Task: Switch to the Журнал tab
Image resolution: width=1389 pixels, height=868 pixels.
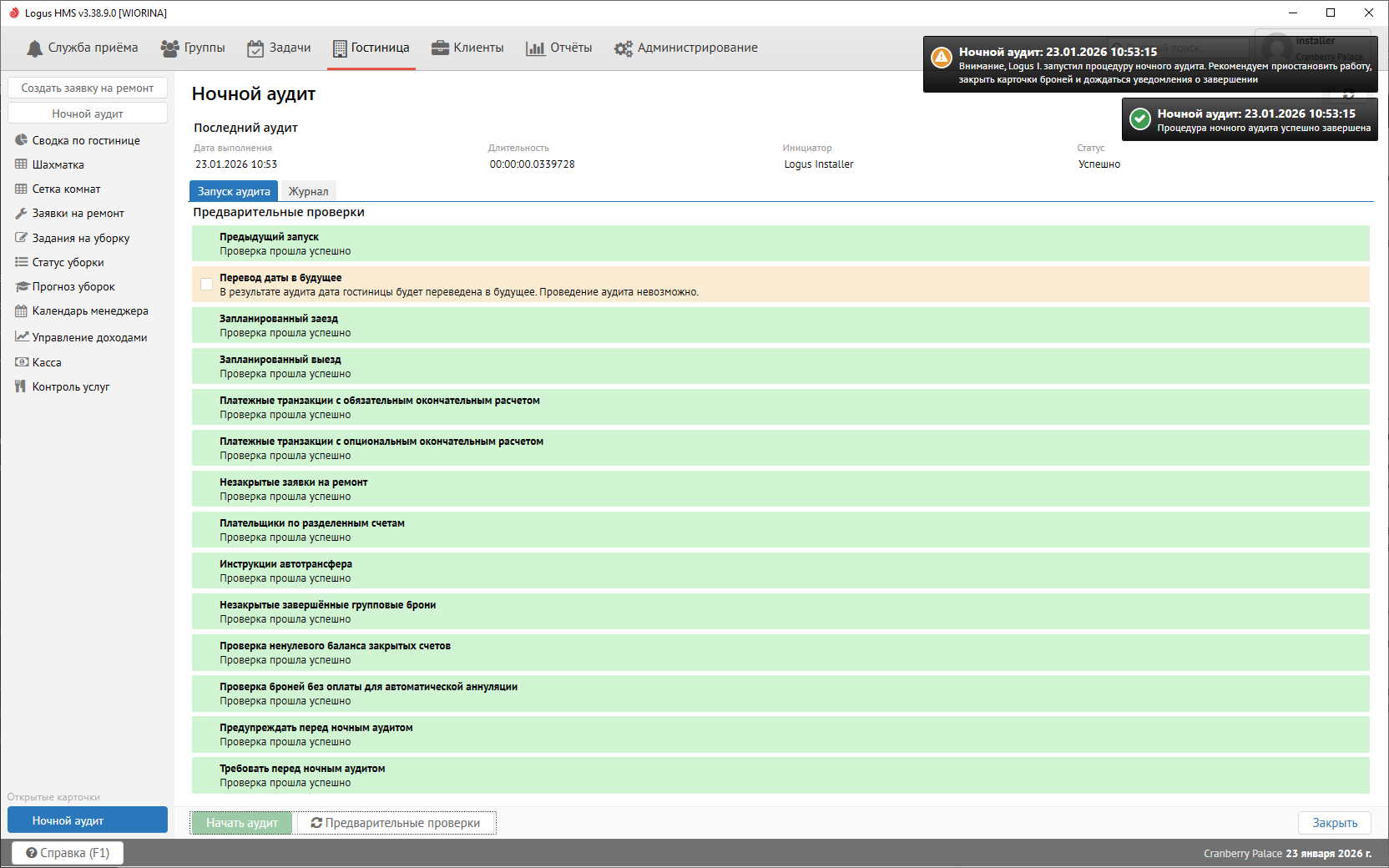Action: (308, 191)
